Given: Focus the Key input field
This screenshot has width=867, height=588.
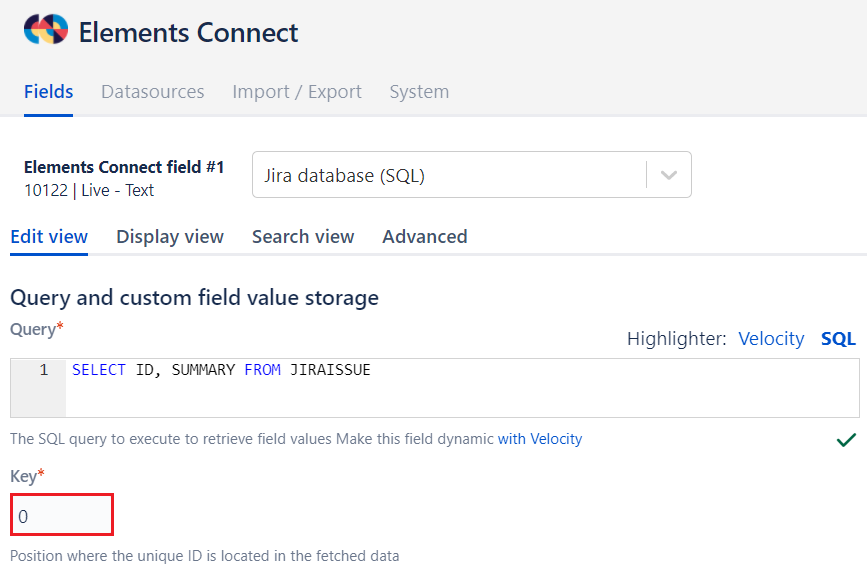Looking at the screenshot, I should pos(62,516).
